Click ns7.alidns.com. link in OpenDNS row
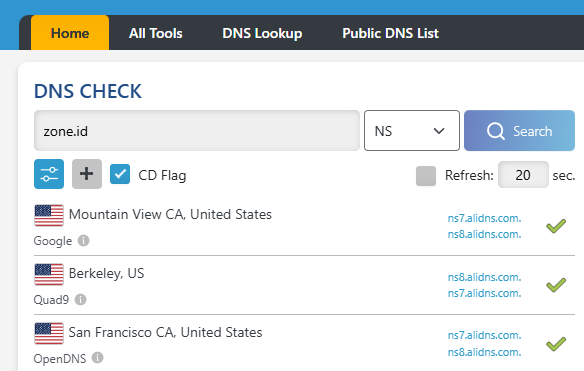 tap(484, 335)
